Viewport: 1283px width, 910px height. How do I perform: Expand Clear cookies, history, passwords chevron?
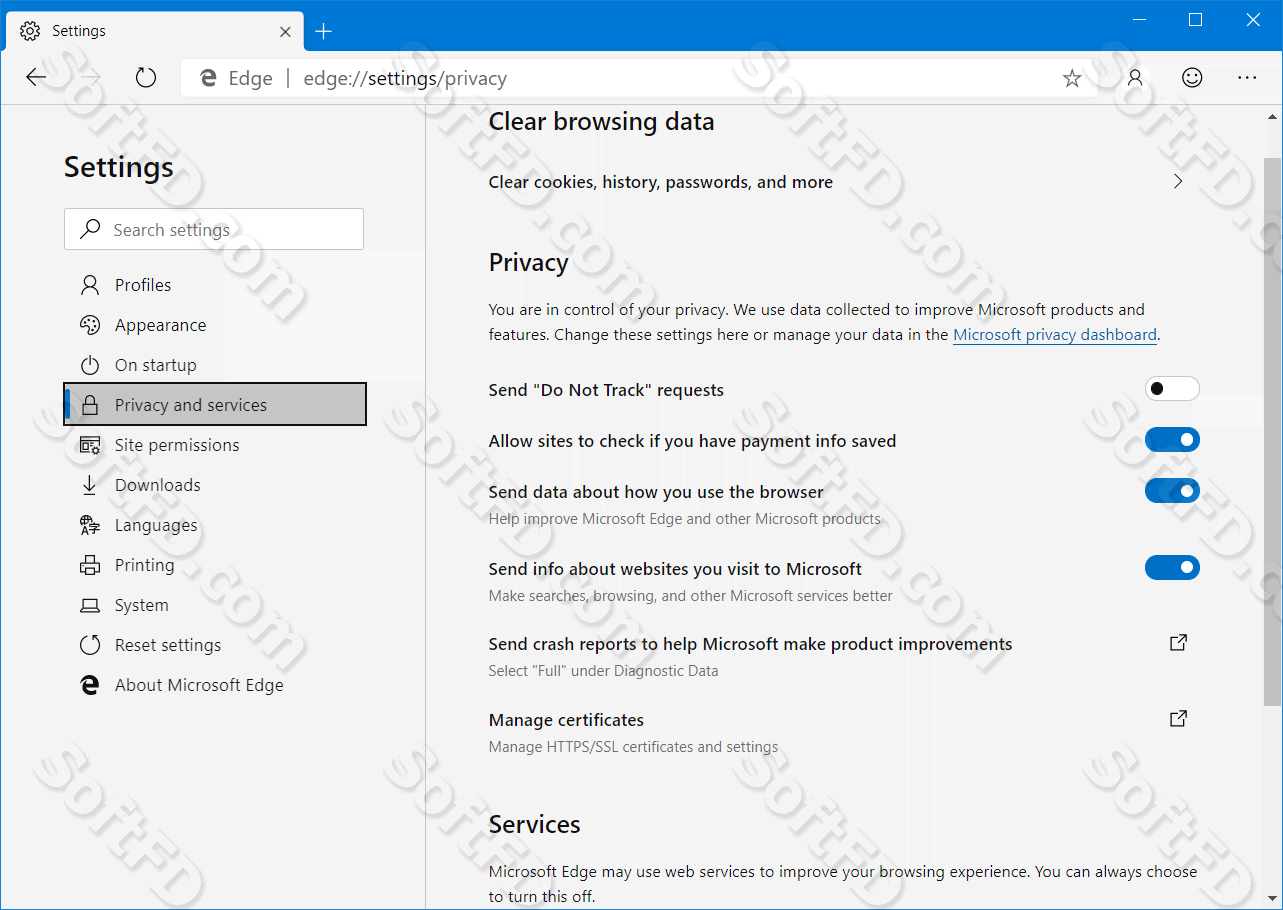pyautogui.click(x=1178, y=181)
